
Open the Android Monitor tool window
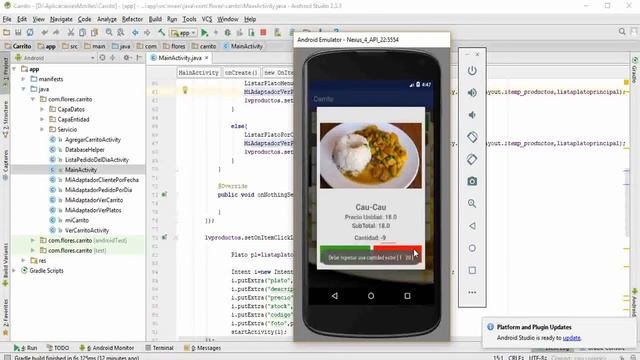tap(107, 348)
